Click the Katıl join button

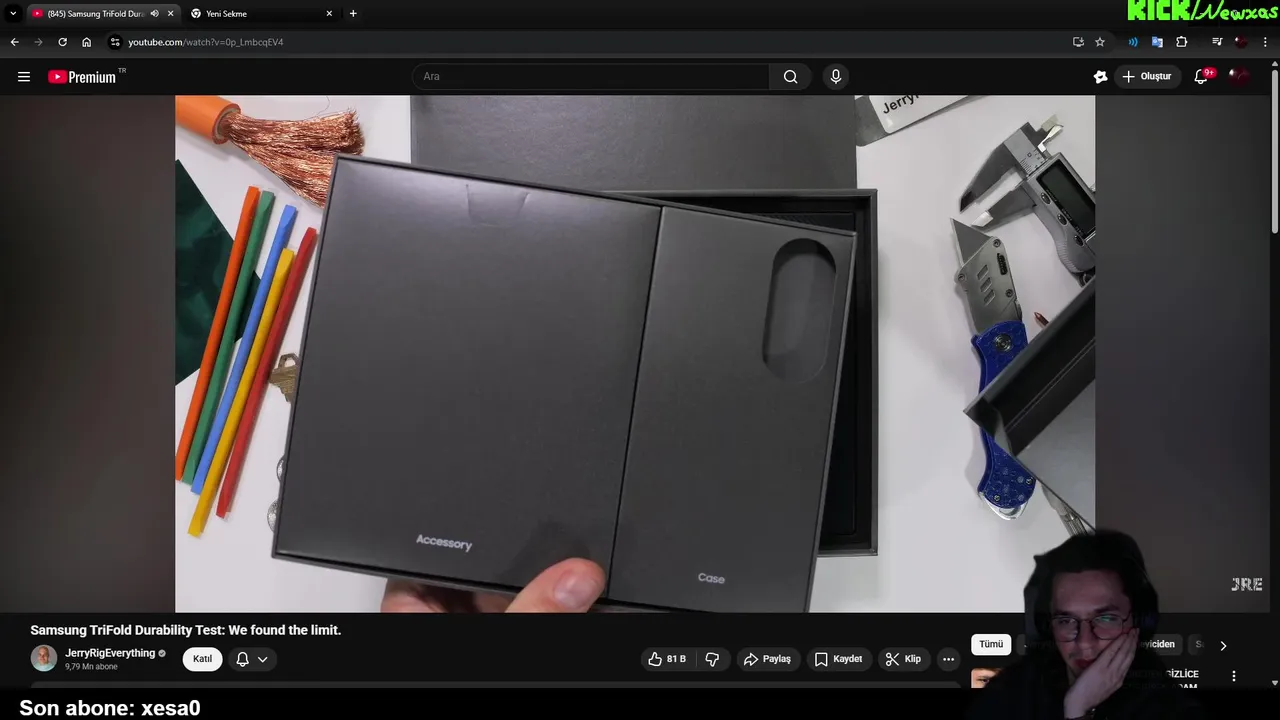[x=202, y=659]
